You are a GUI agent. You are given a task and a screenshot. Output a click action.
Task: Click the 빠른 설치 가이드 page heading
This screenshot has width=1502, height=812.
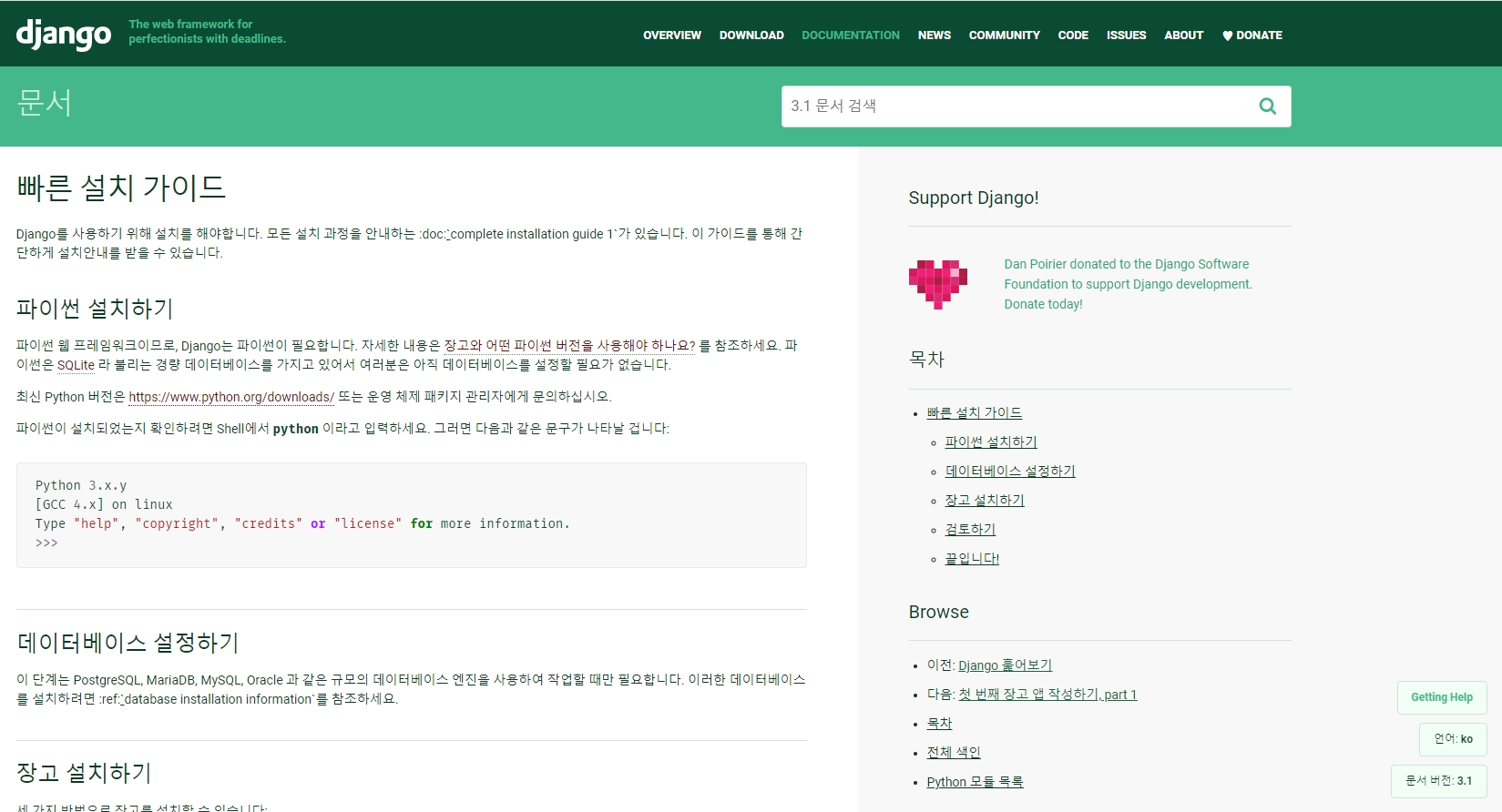tap(121, 188)
